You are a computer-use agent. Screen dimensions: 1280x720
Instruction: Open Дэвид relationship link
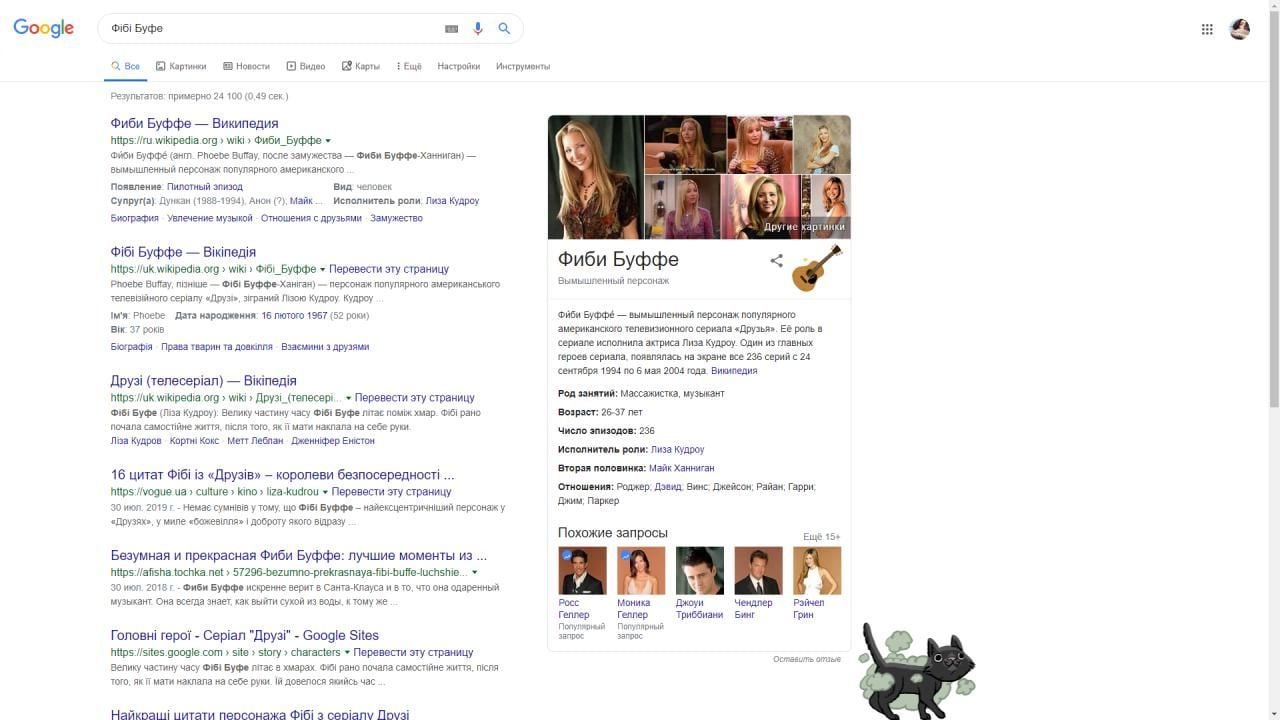668,487
